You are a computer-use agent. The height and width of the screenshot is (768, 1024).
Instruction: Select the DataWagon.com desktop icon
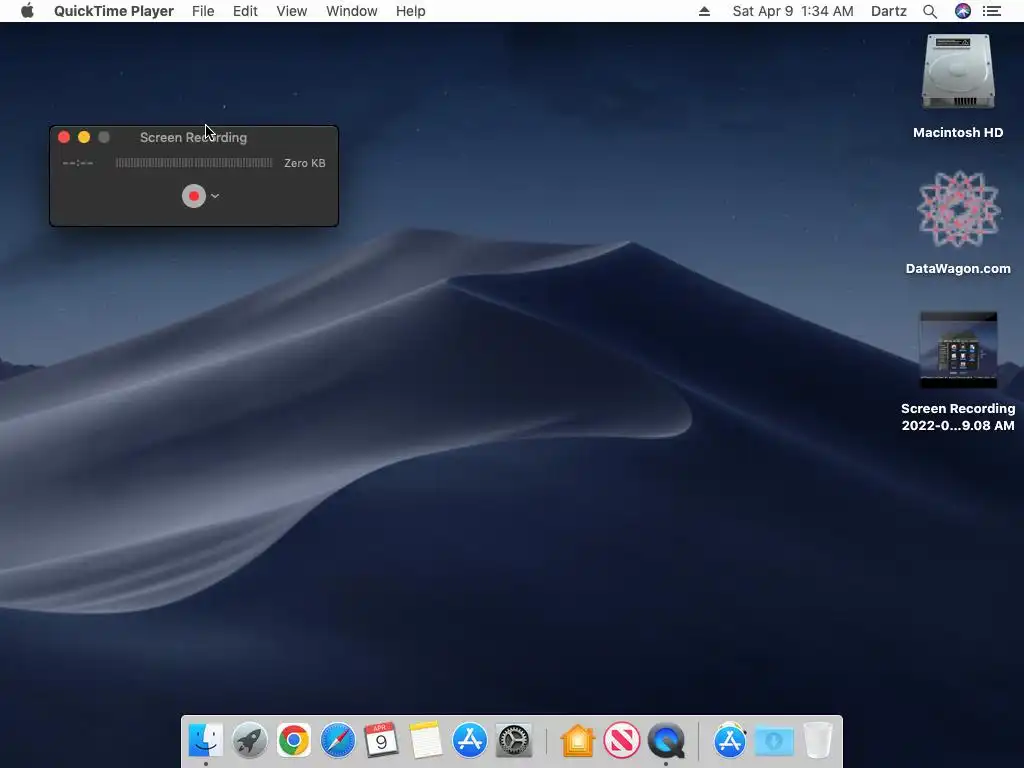click(958, 209)
